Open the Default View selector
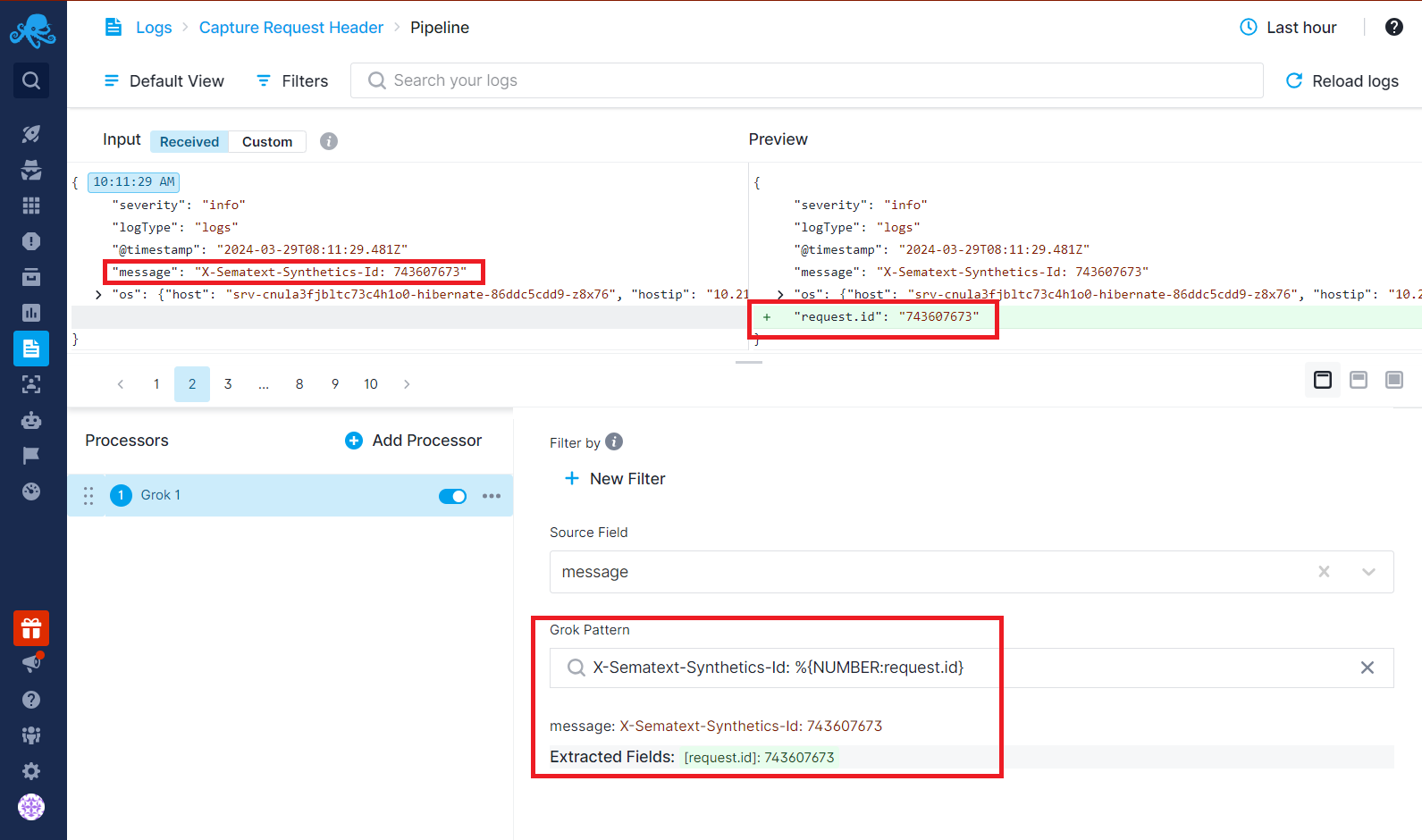1422x840 pixels. coord(164,81)
